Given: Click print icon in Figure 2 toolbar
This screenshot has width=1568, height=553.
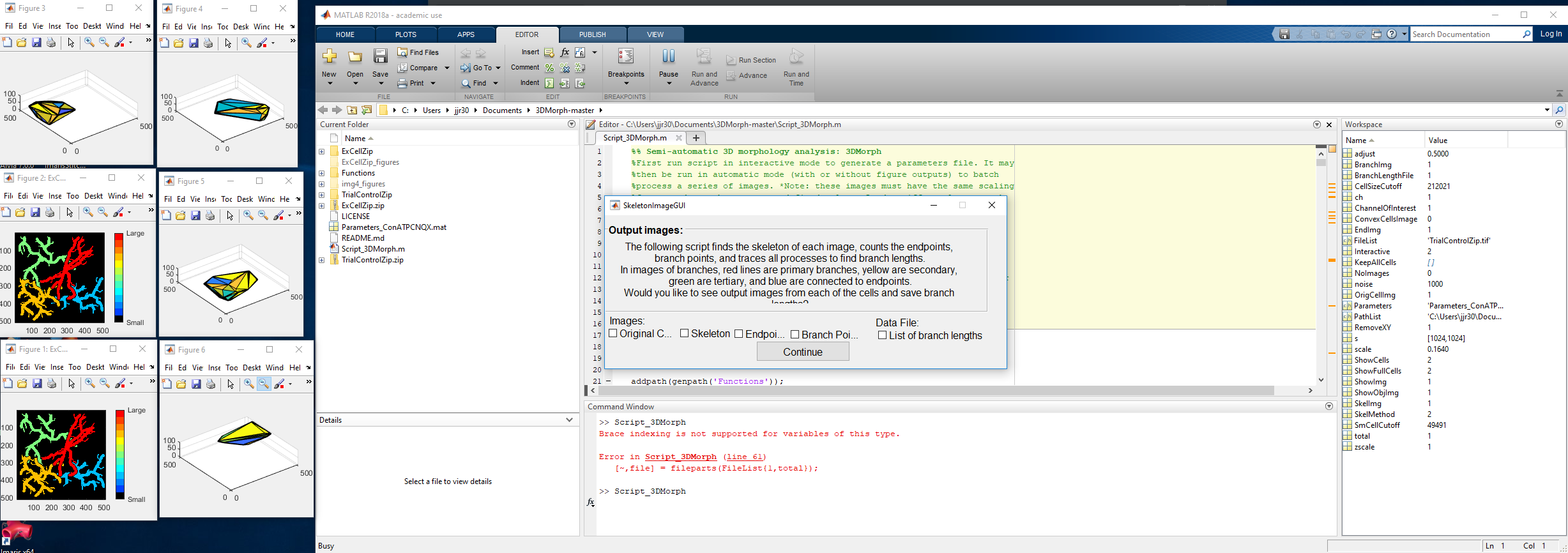Looking at the screenshot, I should click(50, 212).
